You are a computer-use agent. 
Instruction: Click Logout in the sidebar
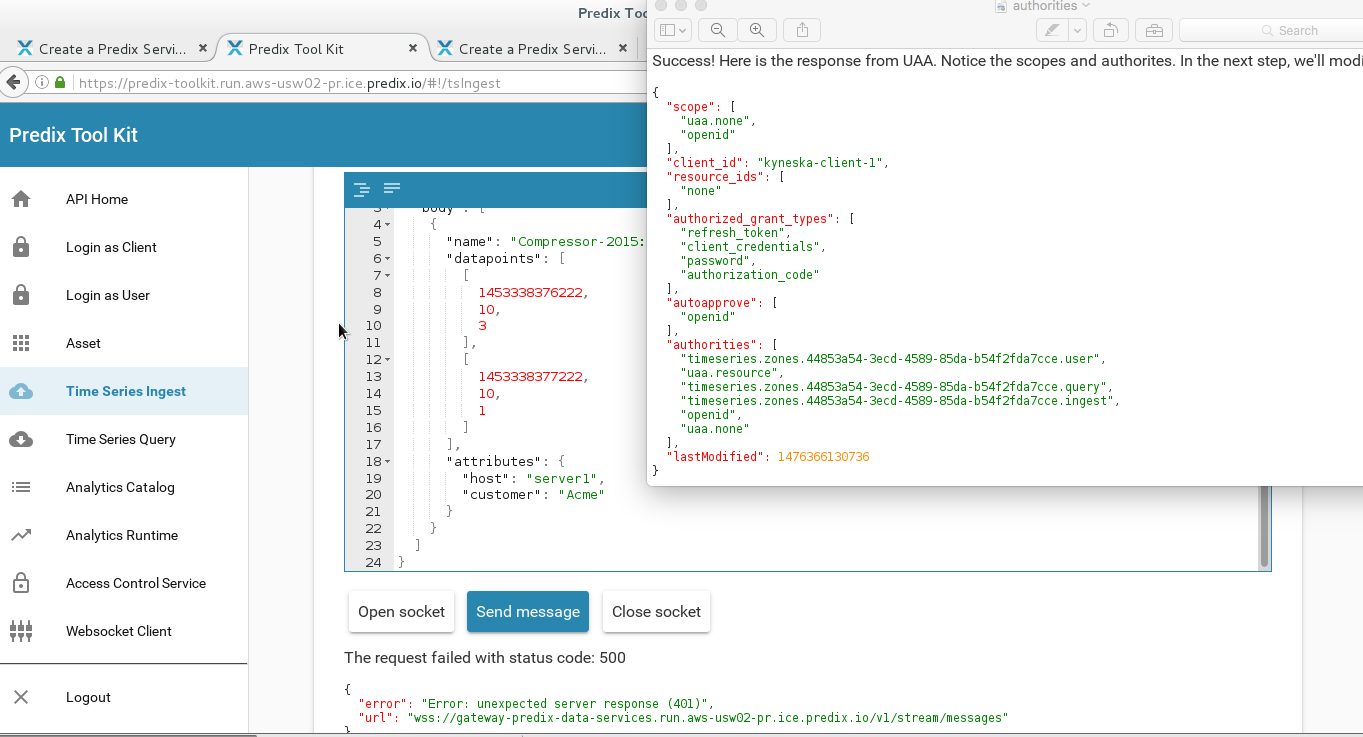[x=124, y=697]
